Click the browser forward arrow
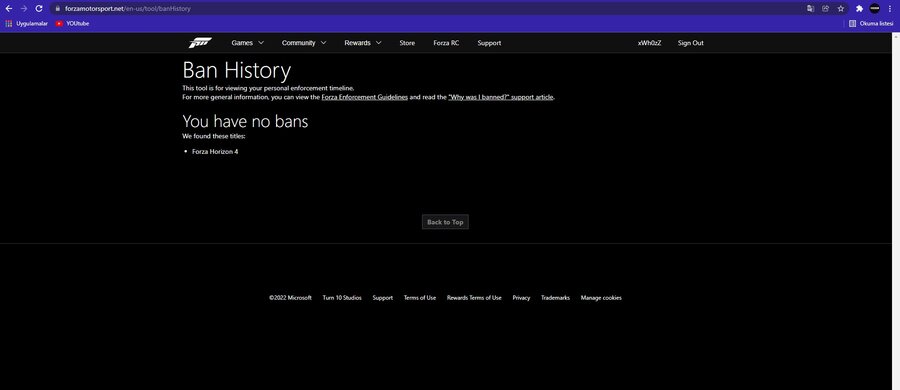 pyautogui.click(x=24, y=9)
